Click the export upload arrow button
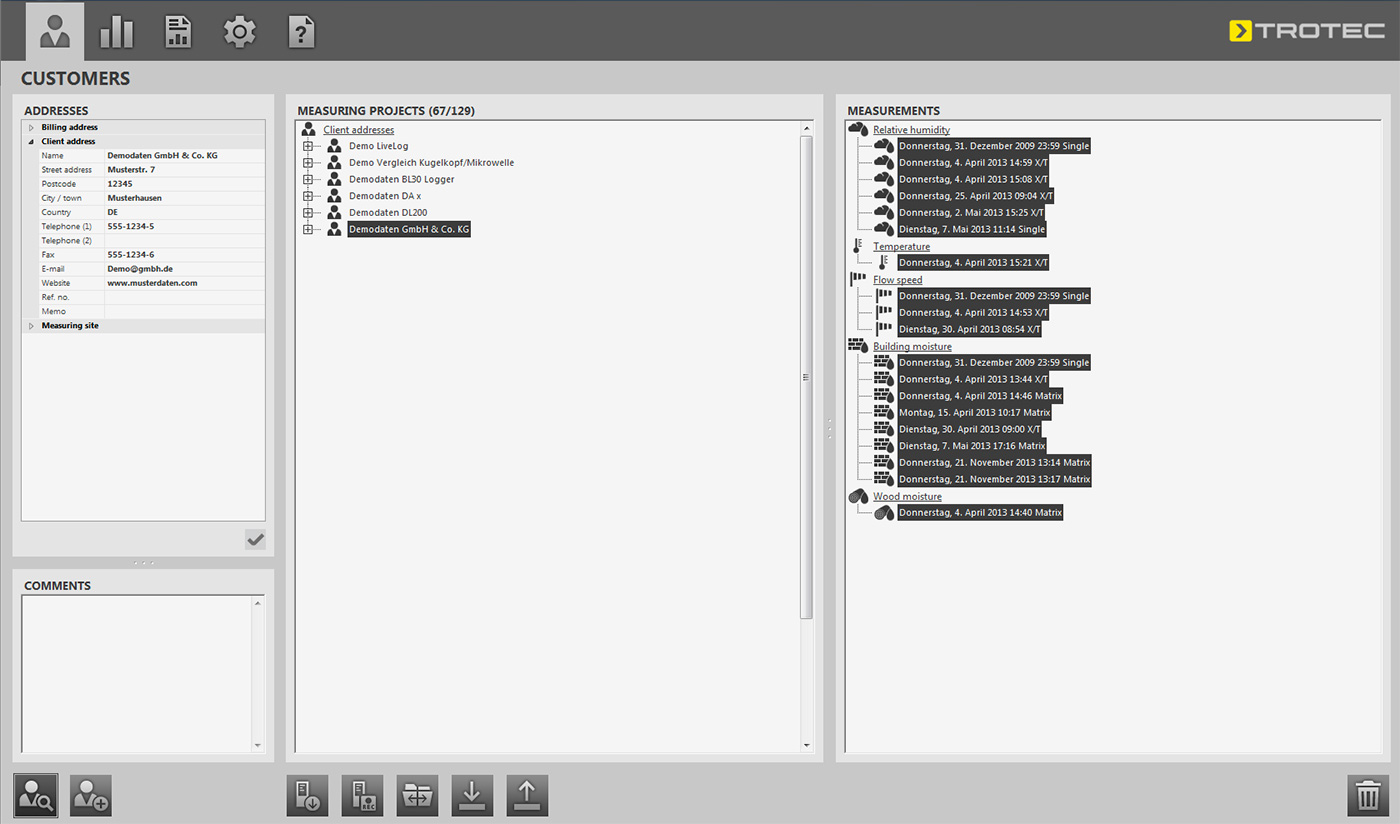Image resolution: width=1400 pixels, height=824 pixels. pos(527,796)
